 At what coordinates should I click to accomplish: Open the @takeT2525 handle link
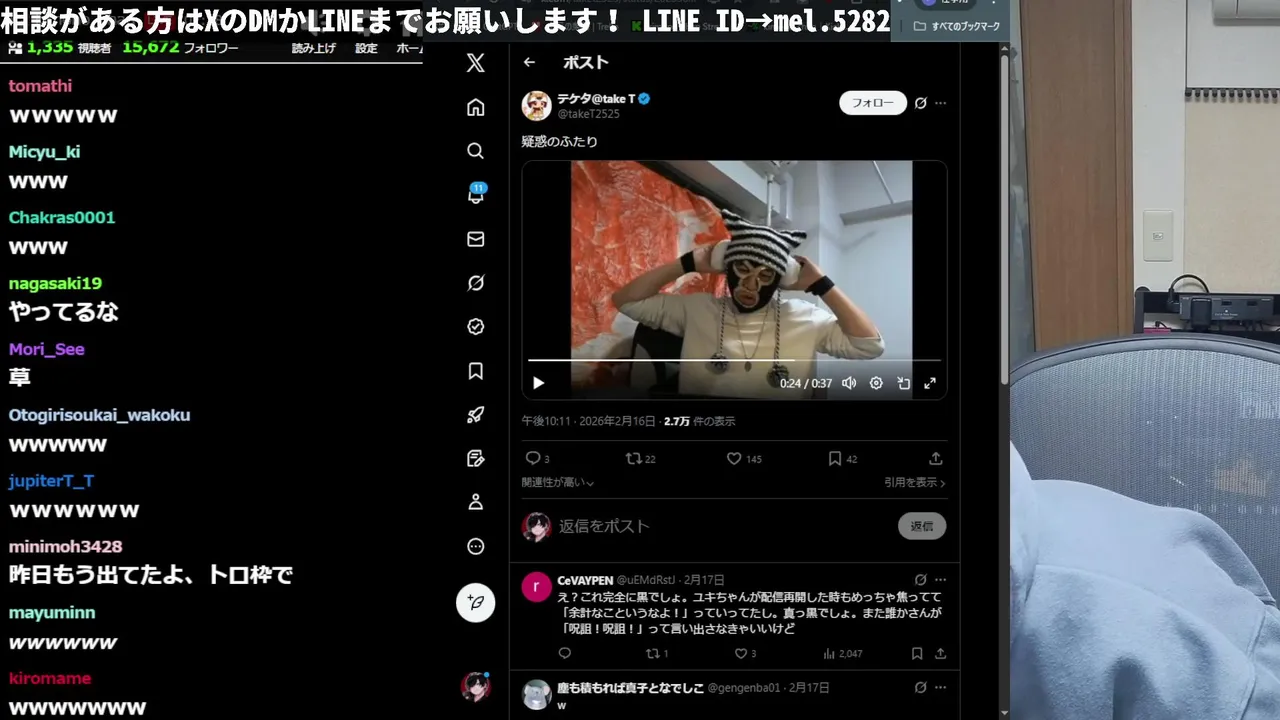[589, 114]
